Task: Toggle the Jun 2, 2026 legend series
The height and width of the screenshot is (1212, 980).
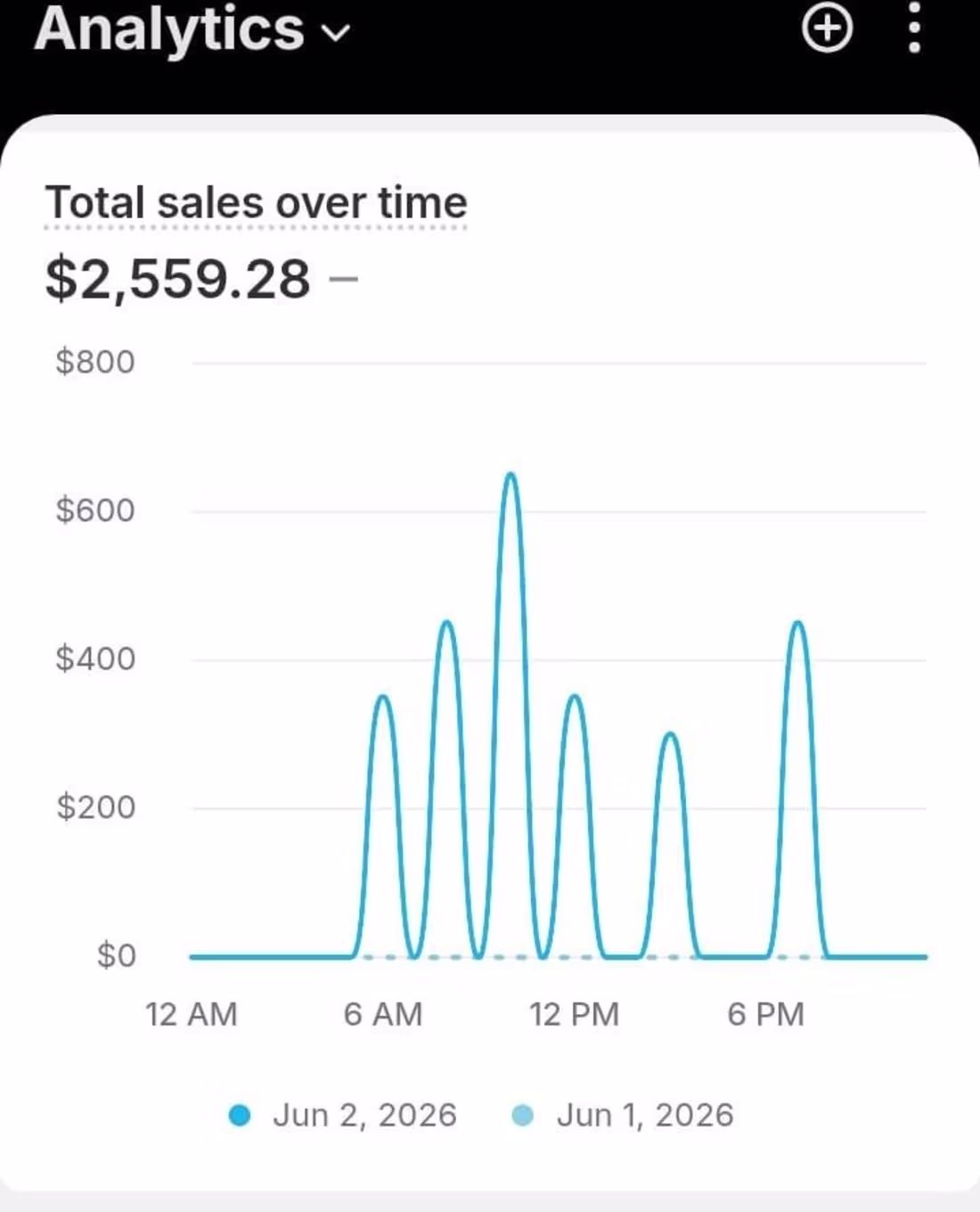Action: coord(343,1115)
